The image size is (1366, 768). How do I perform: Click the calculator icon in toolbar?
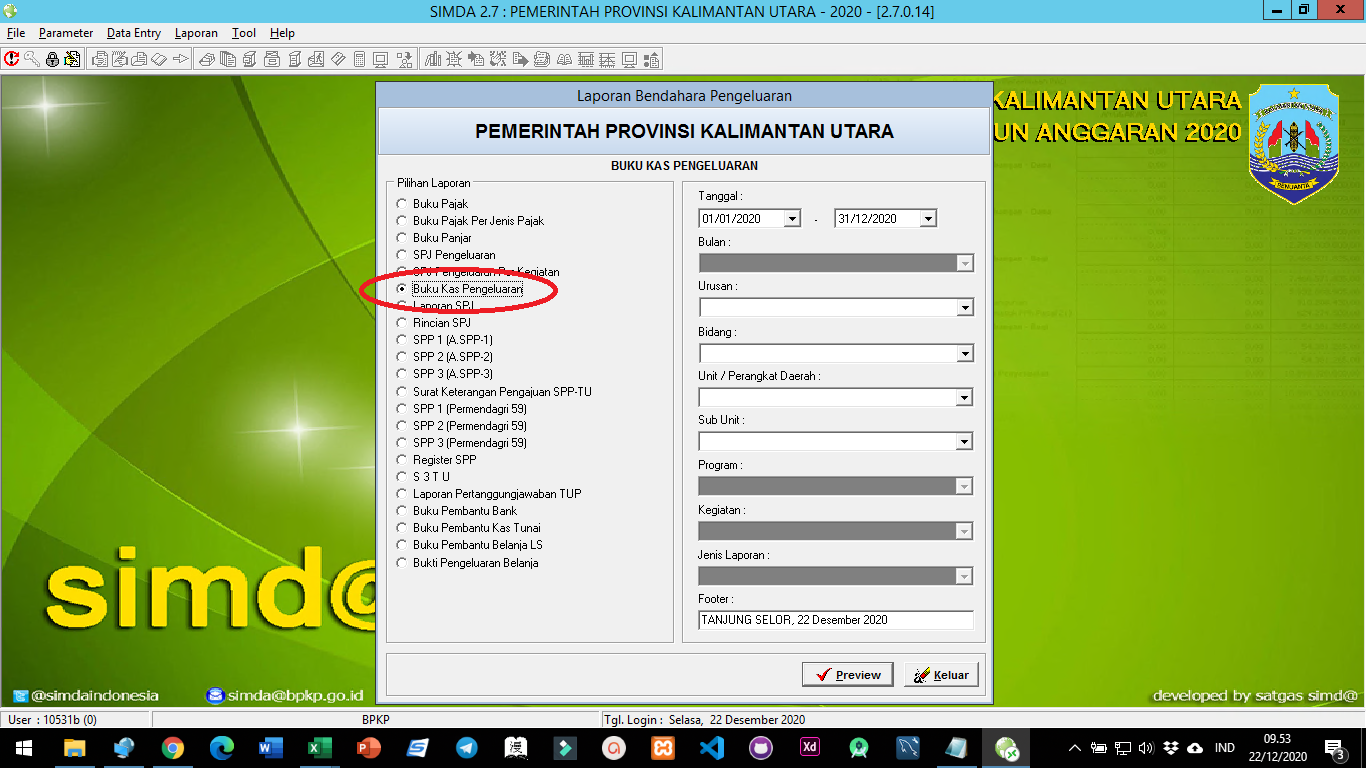[x=359, y=59]
